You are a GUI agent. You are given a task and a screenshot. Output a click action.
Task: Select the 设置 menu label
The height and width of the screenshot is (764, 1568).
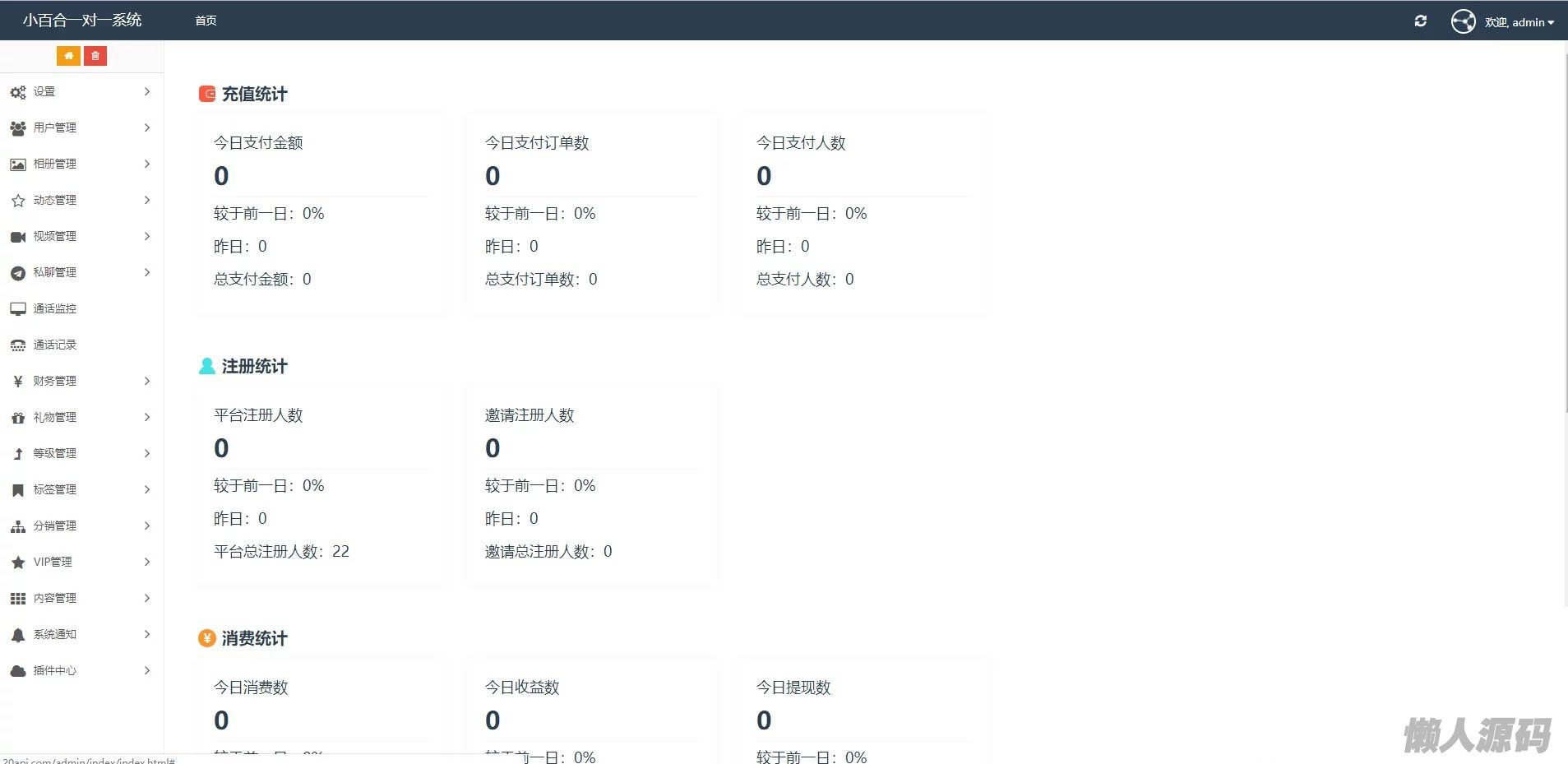pyautogui.click(x=44, y=91)
